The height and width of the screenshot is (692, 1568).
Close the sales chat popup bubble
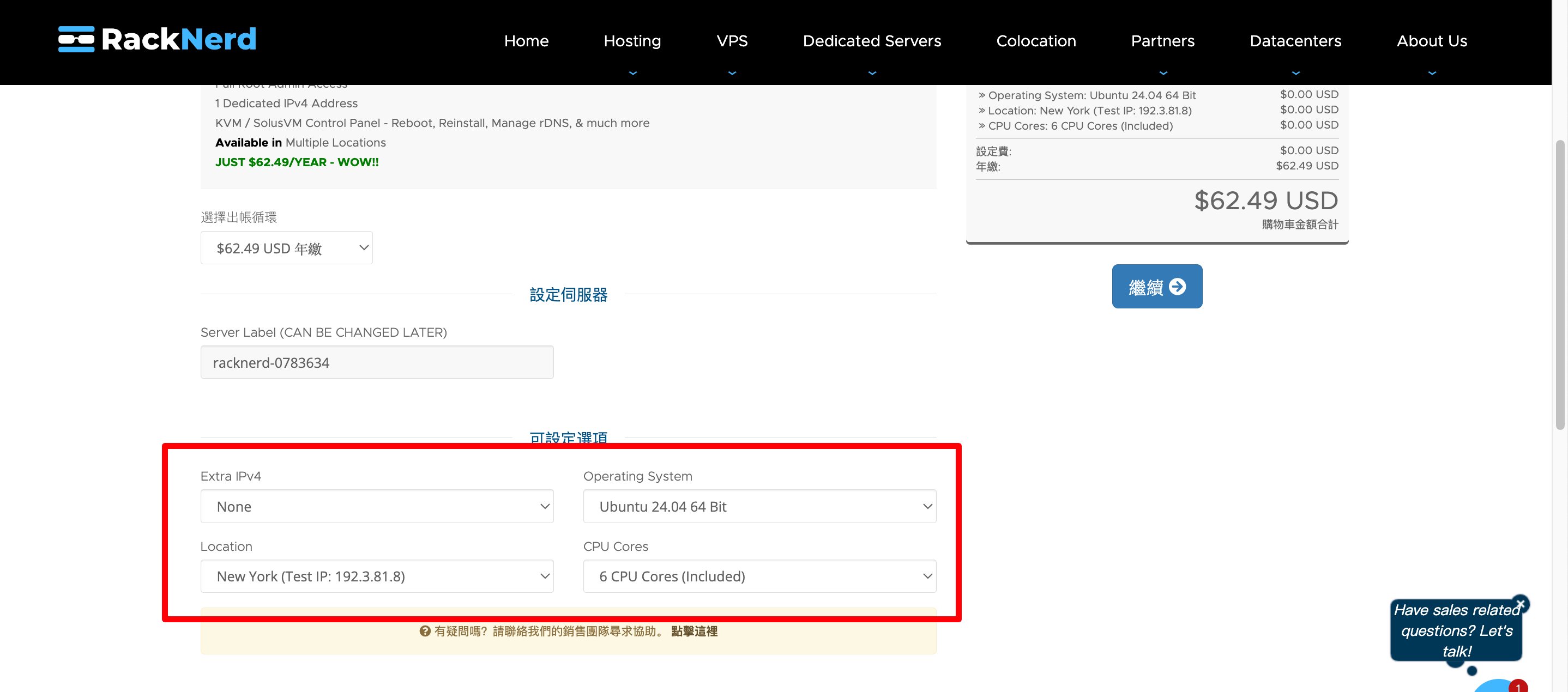click(1520, 603)
